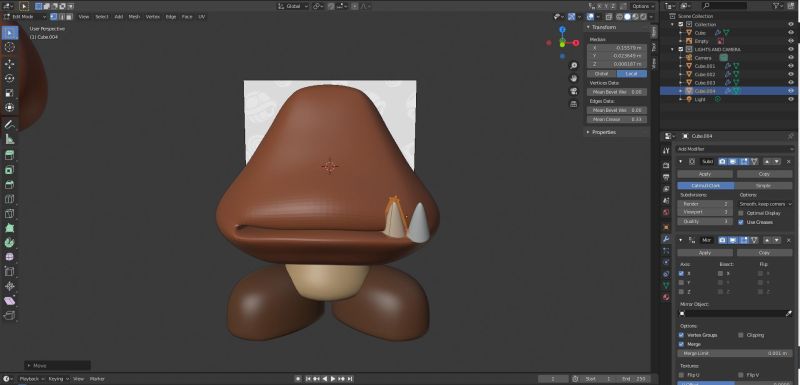Remove the Mirror modifier with X
This screenshot has height=385, width=800.
788,240
